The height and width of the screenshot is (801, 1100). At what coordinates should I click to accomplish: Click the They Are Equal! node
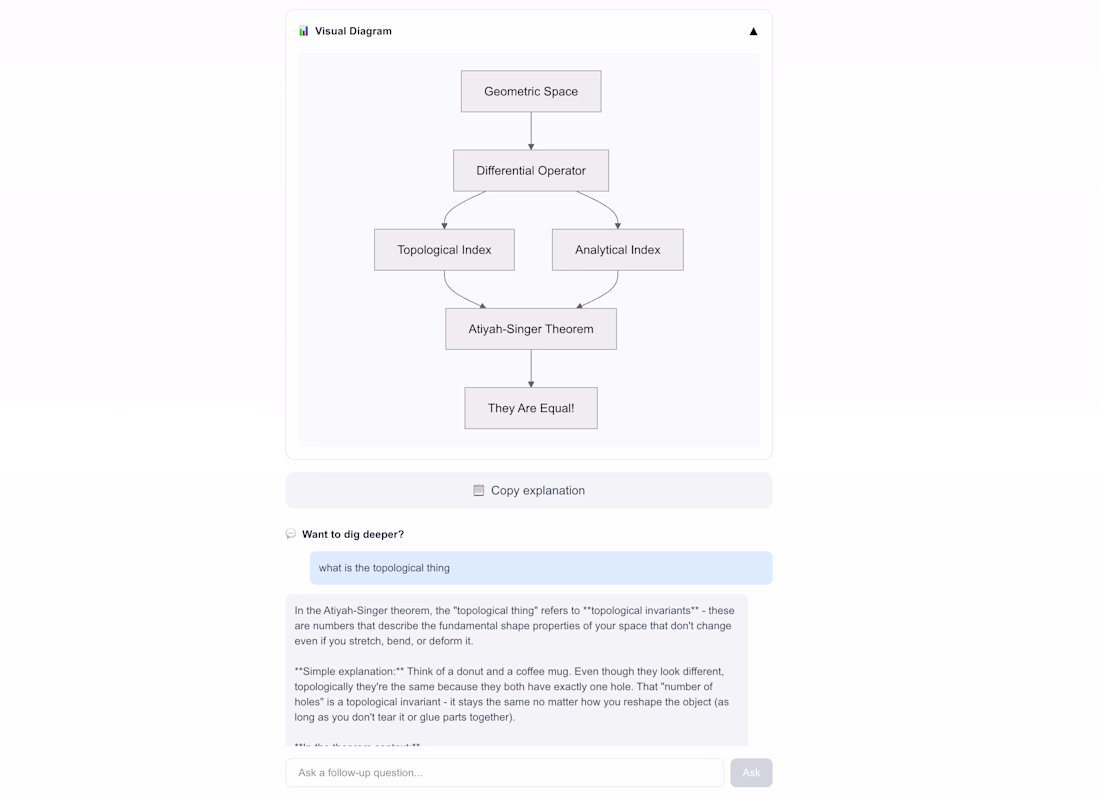point(531,408)
